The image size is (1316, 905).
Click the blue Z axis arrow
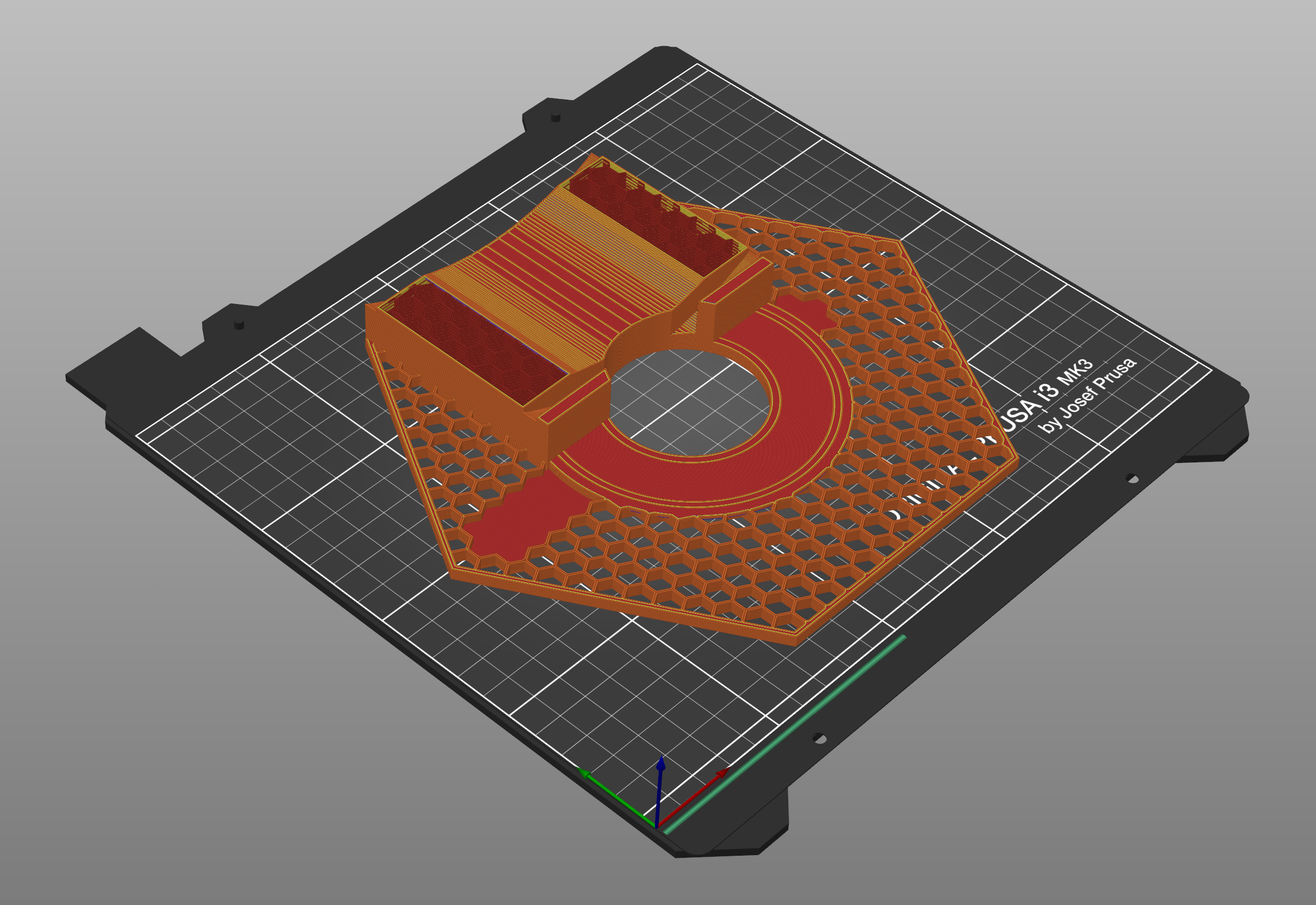coord(659,792)
